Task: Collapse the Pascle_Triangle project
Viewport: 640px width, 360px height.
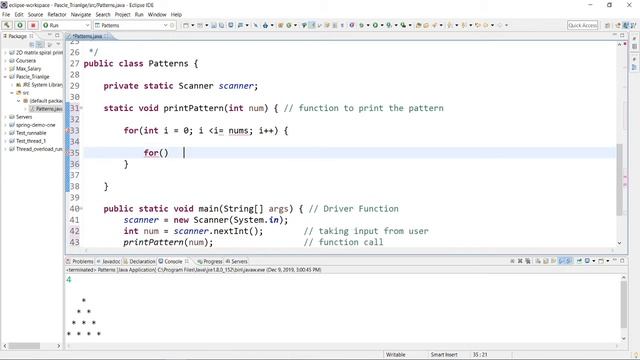Action: pyautogui.click(x=5, y=77)
